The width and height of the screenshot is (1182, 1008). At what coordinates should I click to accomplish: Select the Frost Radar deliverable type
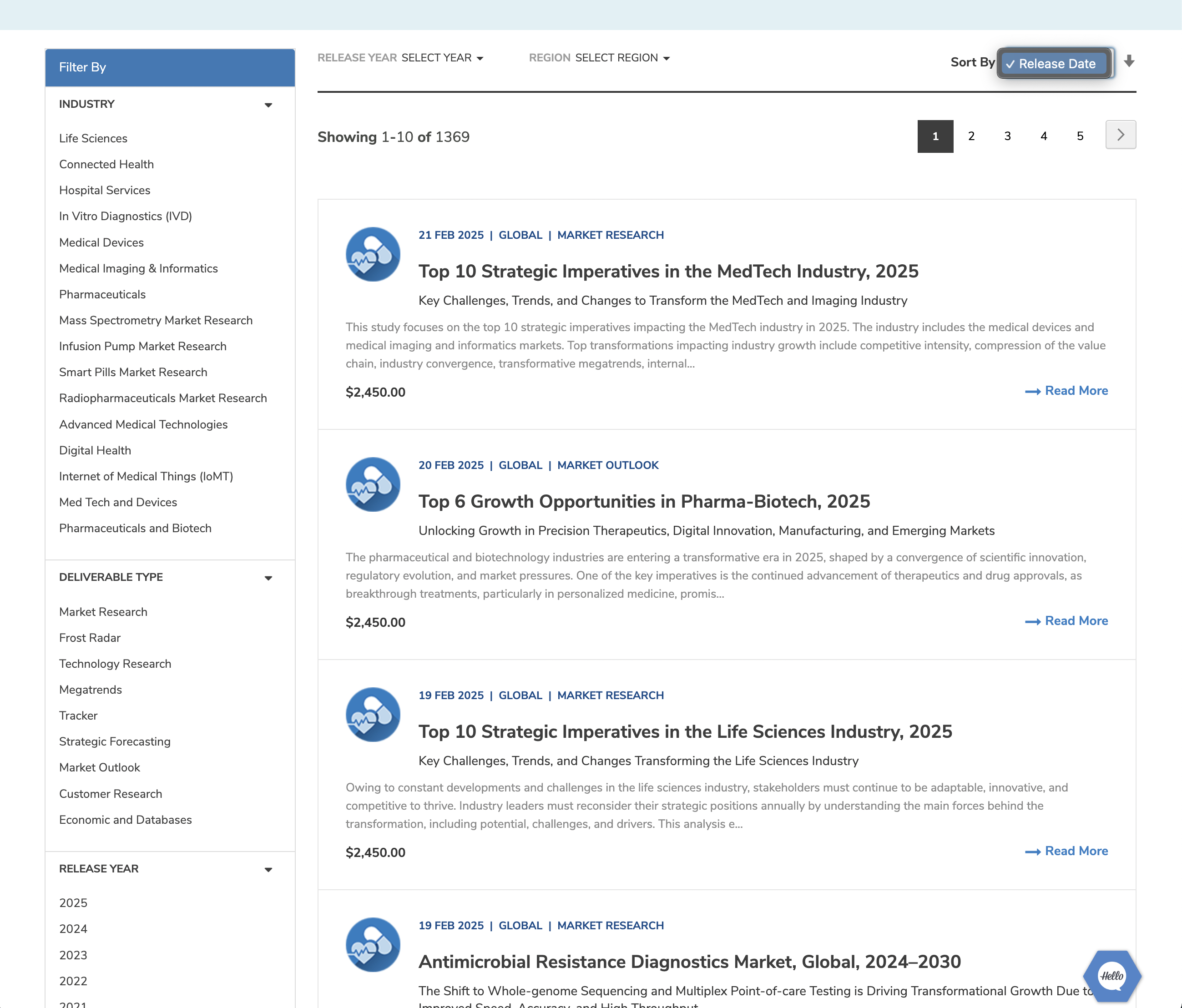coord(90,638)
